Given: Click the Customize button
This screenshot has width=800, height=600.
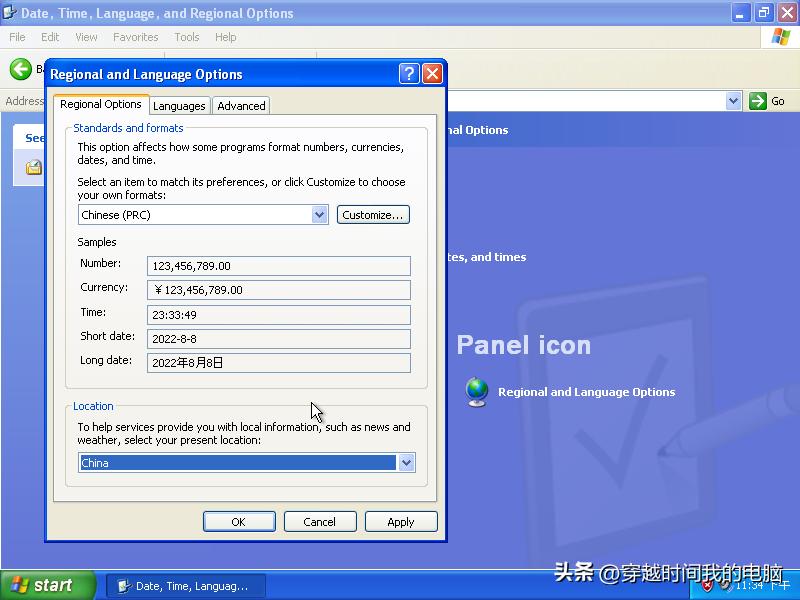Looking at the screenshot, I should 373,214.
